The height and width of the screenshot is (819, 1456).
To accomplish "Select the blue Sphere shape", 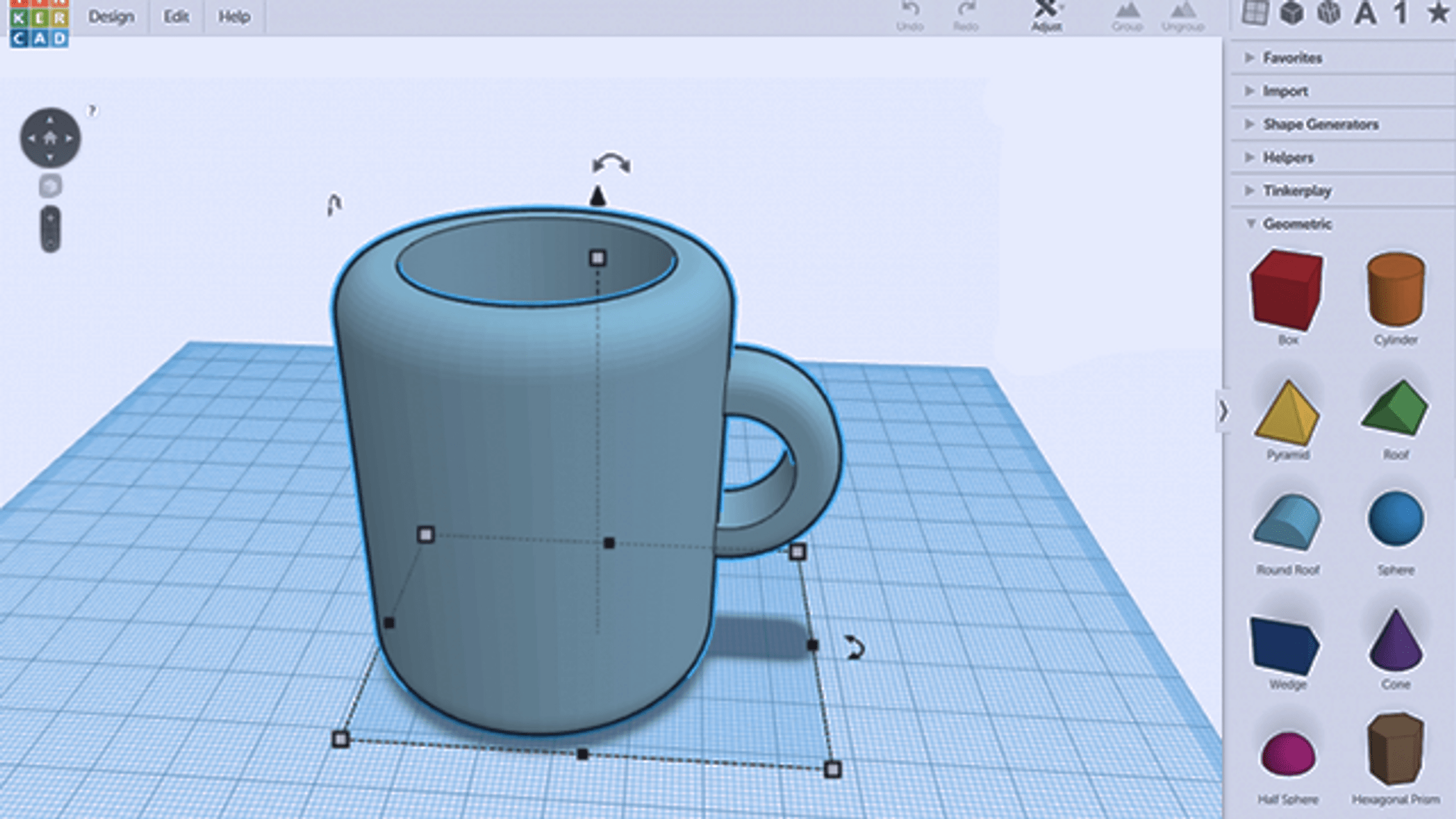I will 1395,519.
